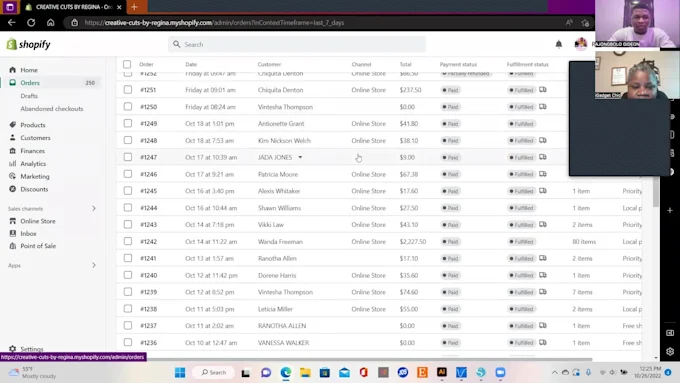Open Abandoned checkouts
The width and height of the screenshot is (680, 383).
52,109
